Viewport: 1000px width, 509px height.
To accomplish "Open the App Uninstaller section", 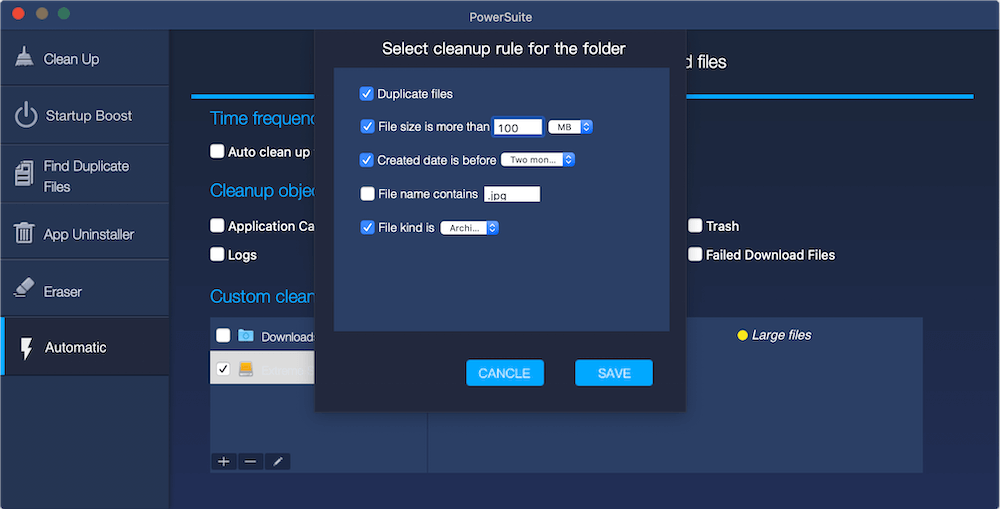I will click(85, 233).
